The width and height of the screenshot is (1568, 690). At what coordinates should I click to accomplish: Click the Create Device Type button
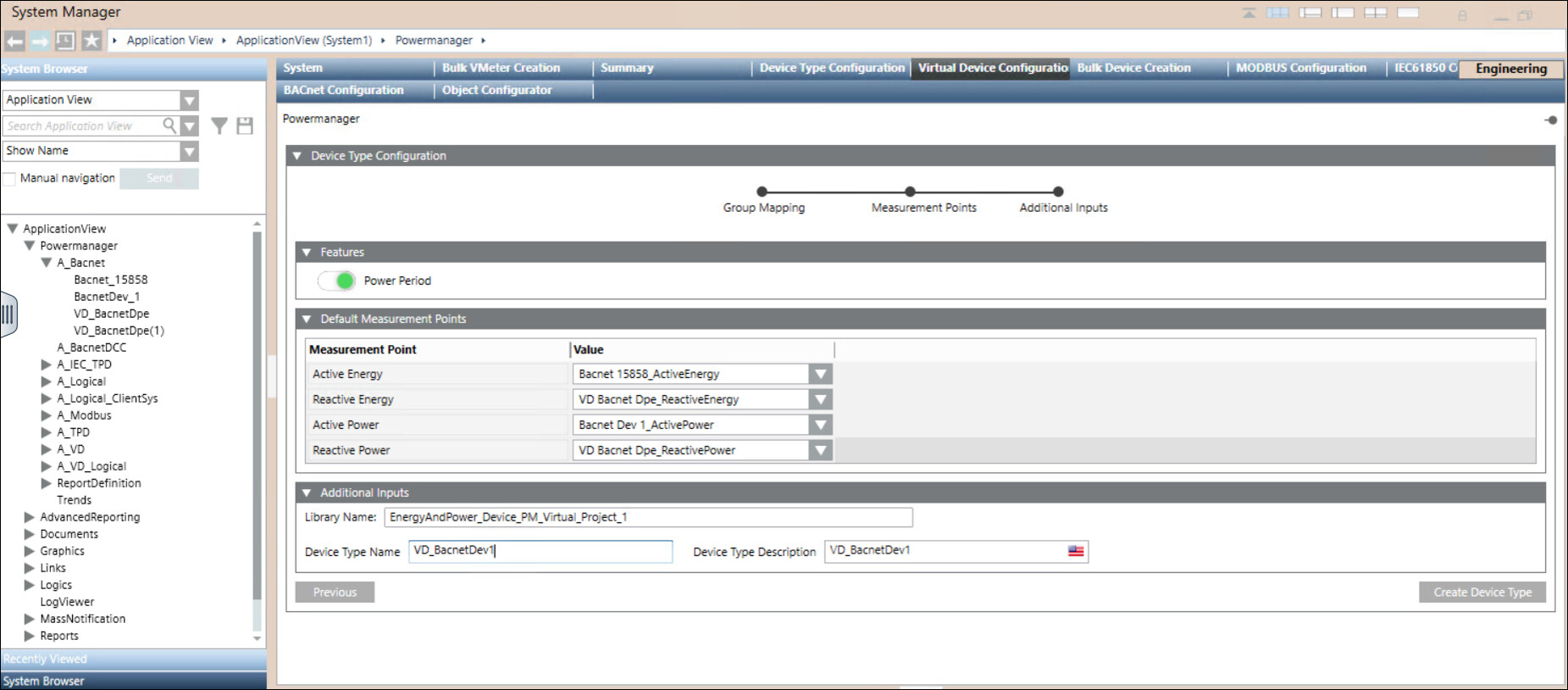click(1482, 593)
